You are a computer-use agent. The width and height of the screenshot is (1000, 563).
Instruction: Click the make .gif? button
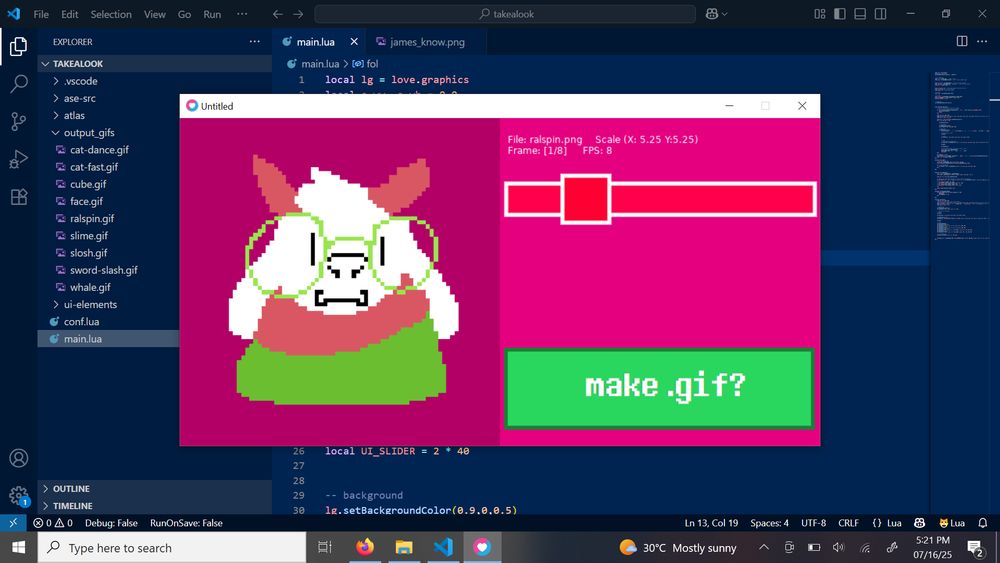click(659, 388)
